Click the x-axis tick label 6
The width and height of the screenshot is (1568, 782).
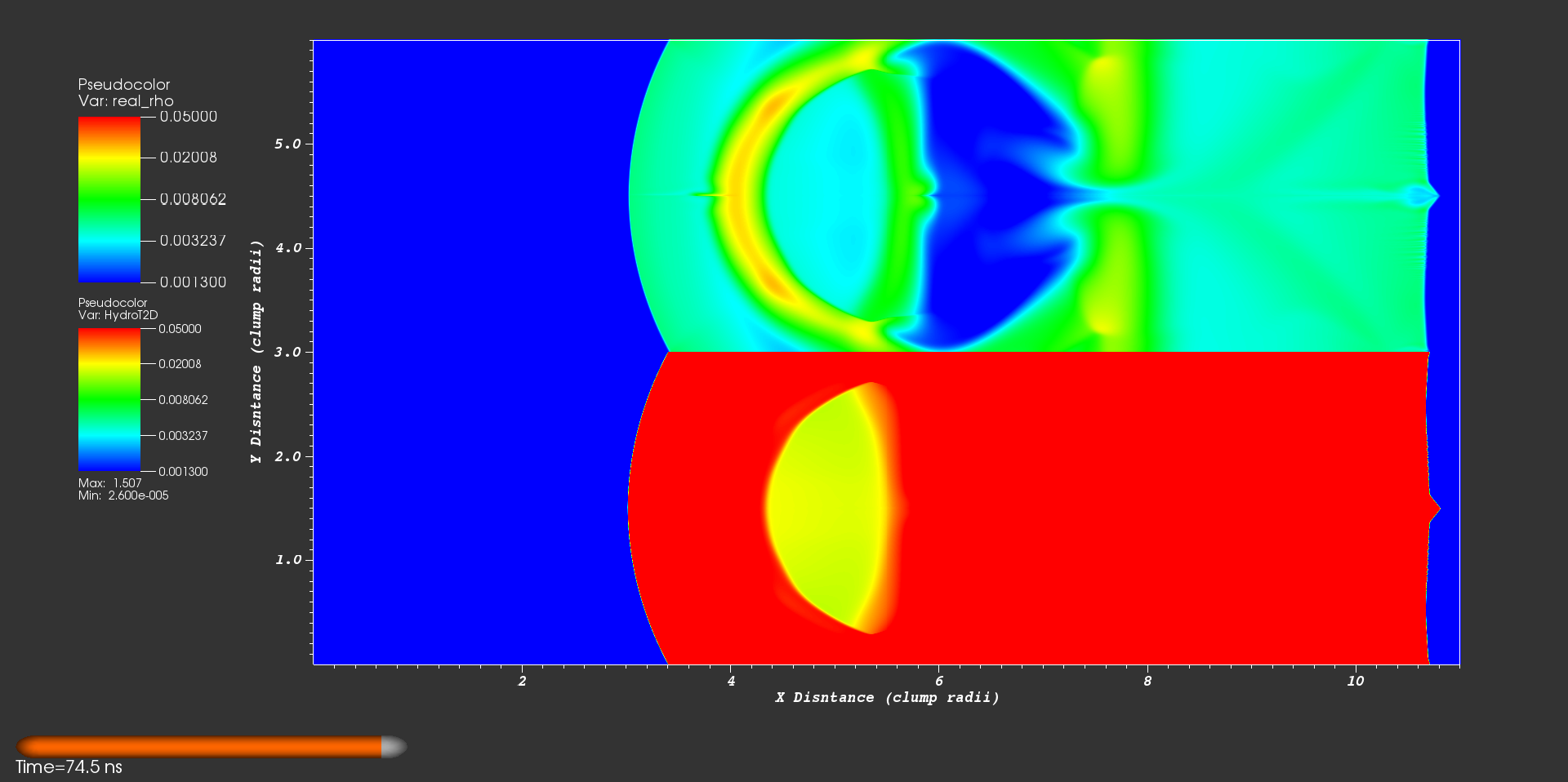(939, 681)
